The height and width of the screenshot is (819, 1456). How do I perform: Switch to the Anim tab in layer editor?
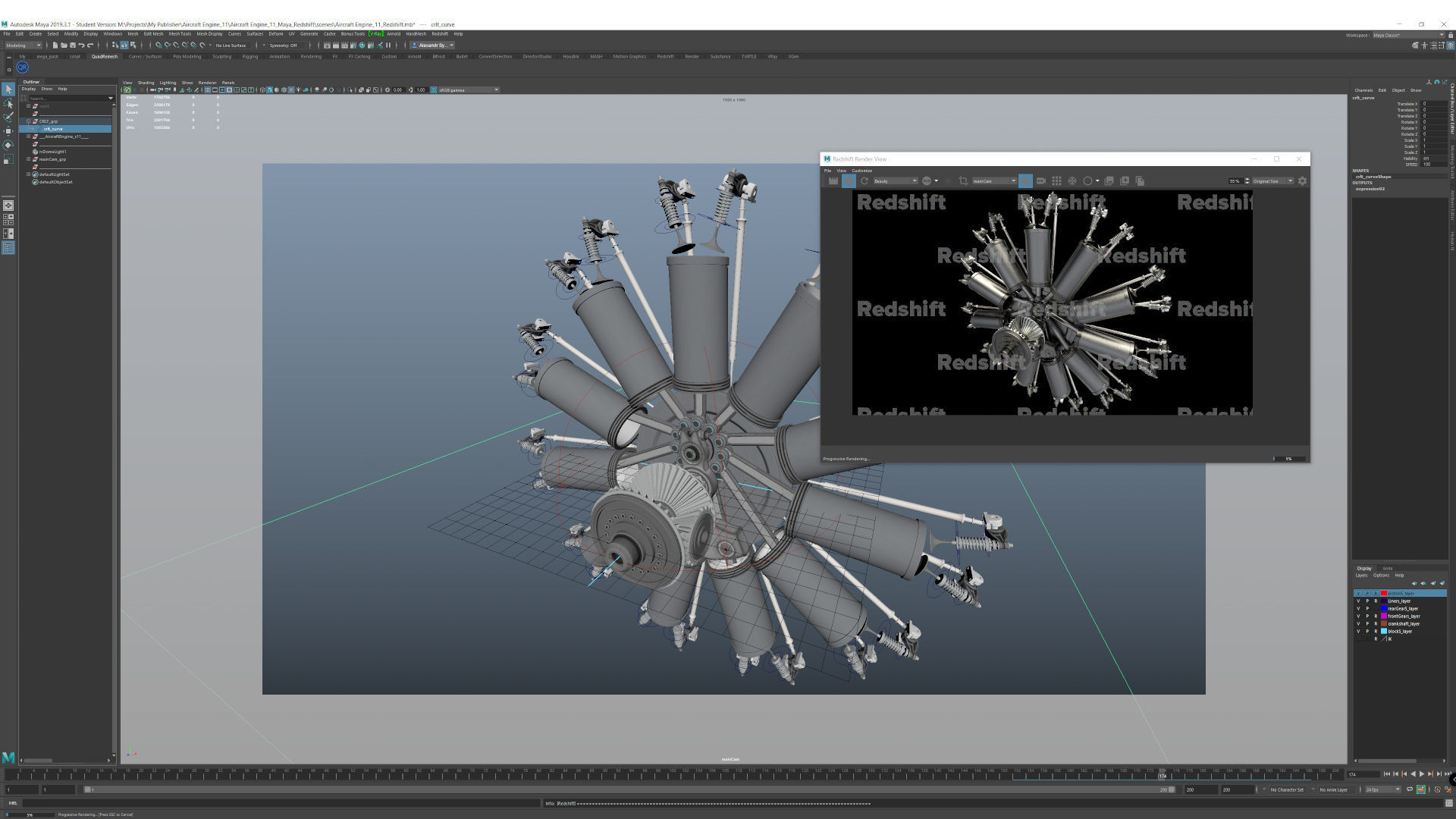pyautogui.click(x=1388, y=568)
